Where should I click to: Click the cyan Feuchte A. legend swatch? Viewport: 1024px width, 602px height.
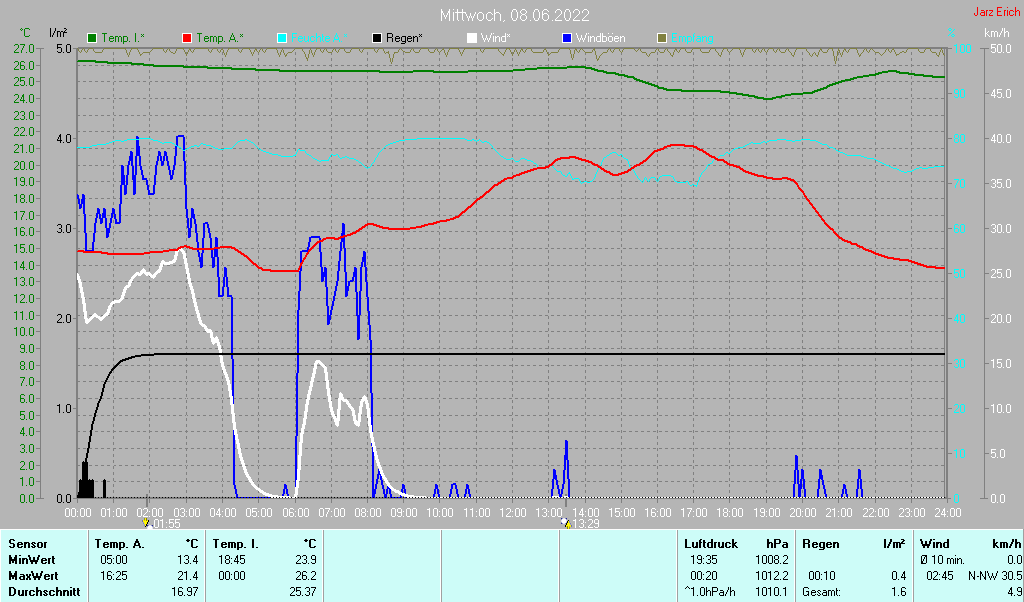(x=281, y=39)
